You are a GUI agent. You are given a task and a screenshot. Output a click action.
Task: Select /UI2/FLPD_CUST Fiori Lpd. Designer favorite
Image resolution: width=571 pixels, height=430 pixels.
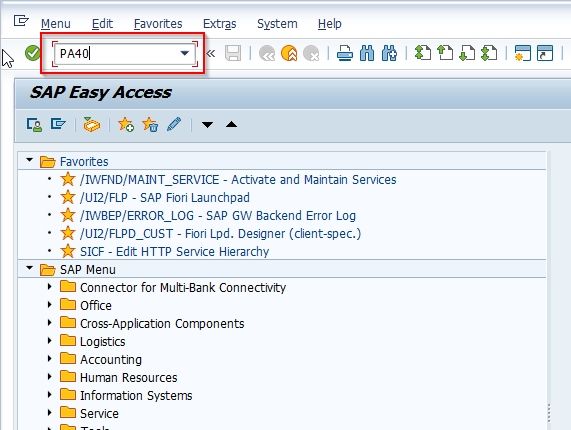(220, 233)
